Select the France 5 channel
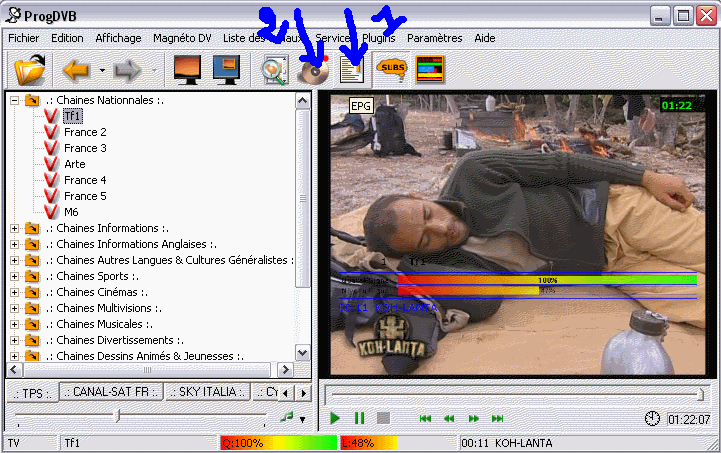721x453 pixels. click(x=85, y=196)
